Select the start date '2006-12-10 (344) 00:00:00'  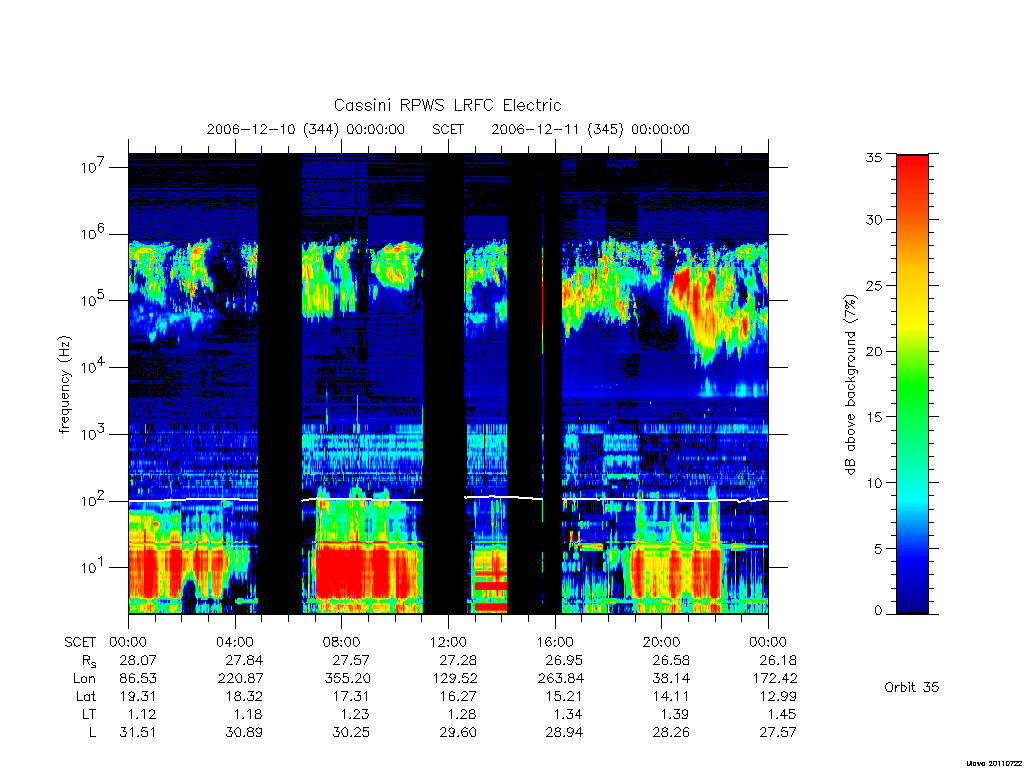(306, 129)
